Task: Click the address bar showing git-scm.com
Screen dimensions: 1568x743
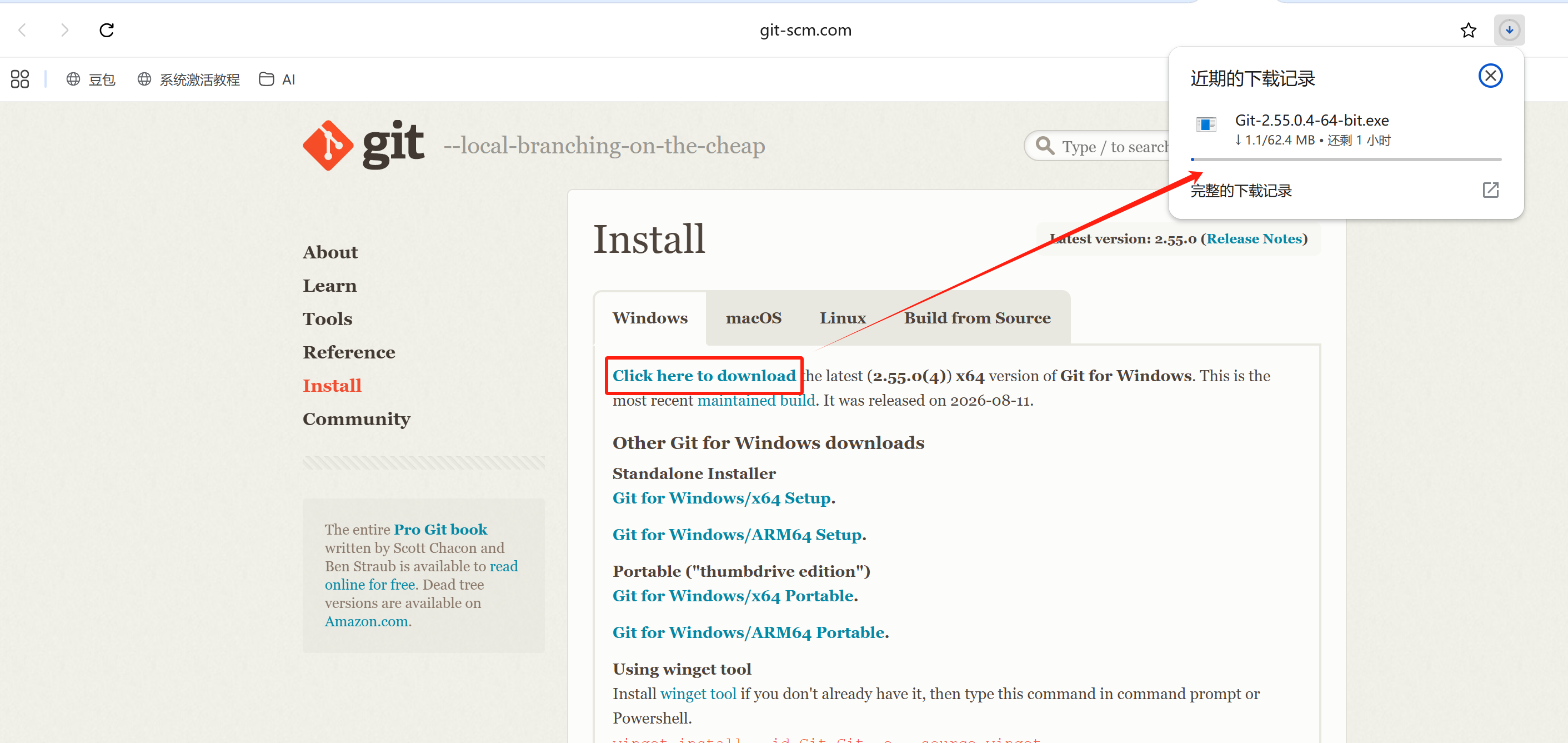Action: 805,30
